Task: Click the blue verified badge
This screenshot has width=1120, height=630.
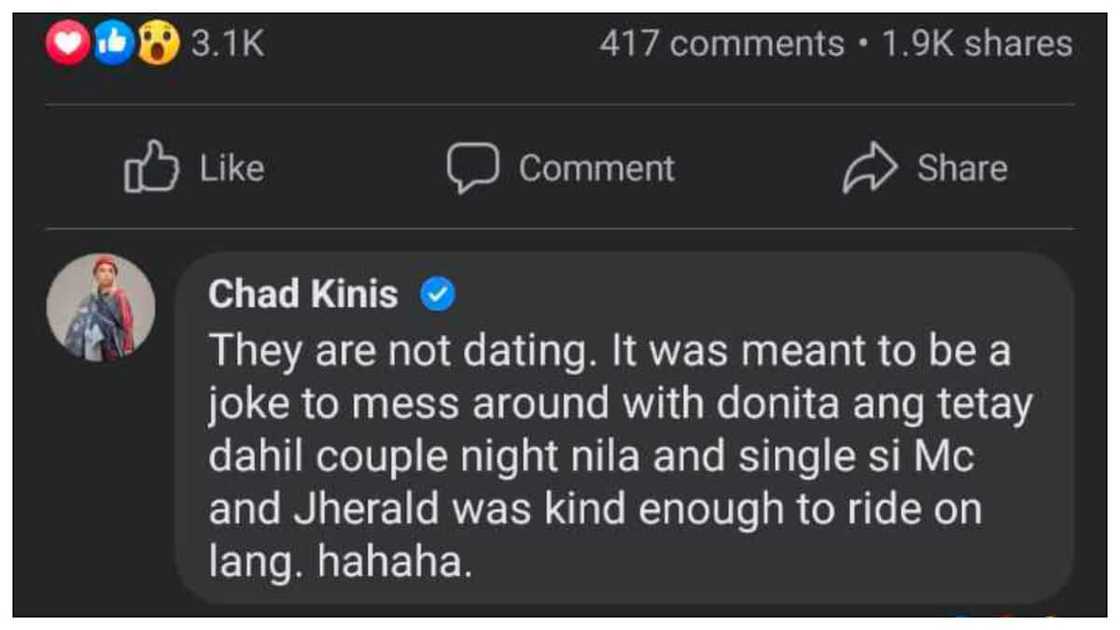Action: pyautogui.click(x=438, y=295)
